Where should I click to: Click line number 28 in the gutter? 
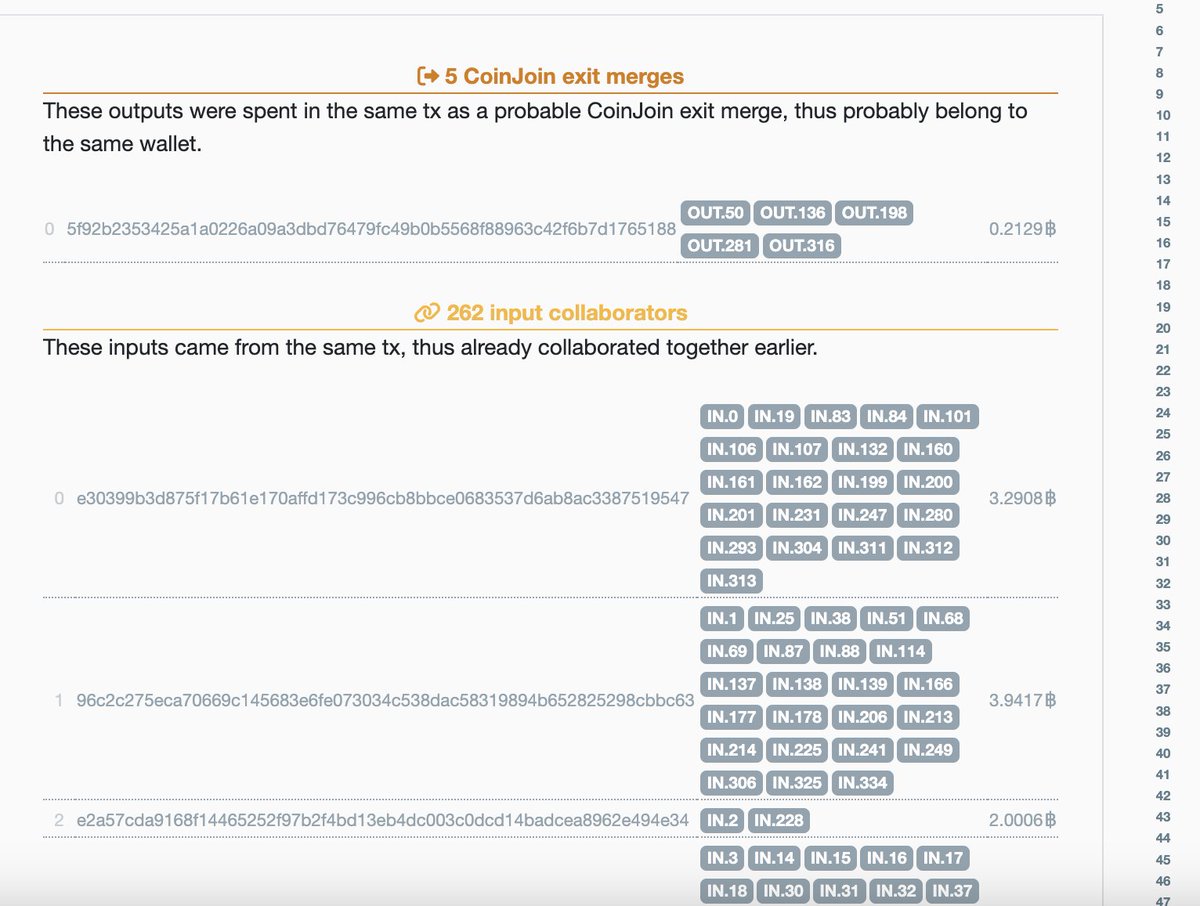tap(1162, 498)
